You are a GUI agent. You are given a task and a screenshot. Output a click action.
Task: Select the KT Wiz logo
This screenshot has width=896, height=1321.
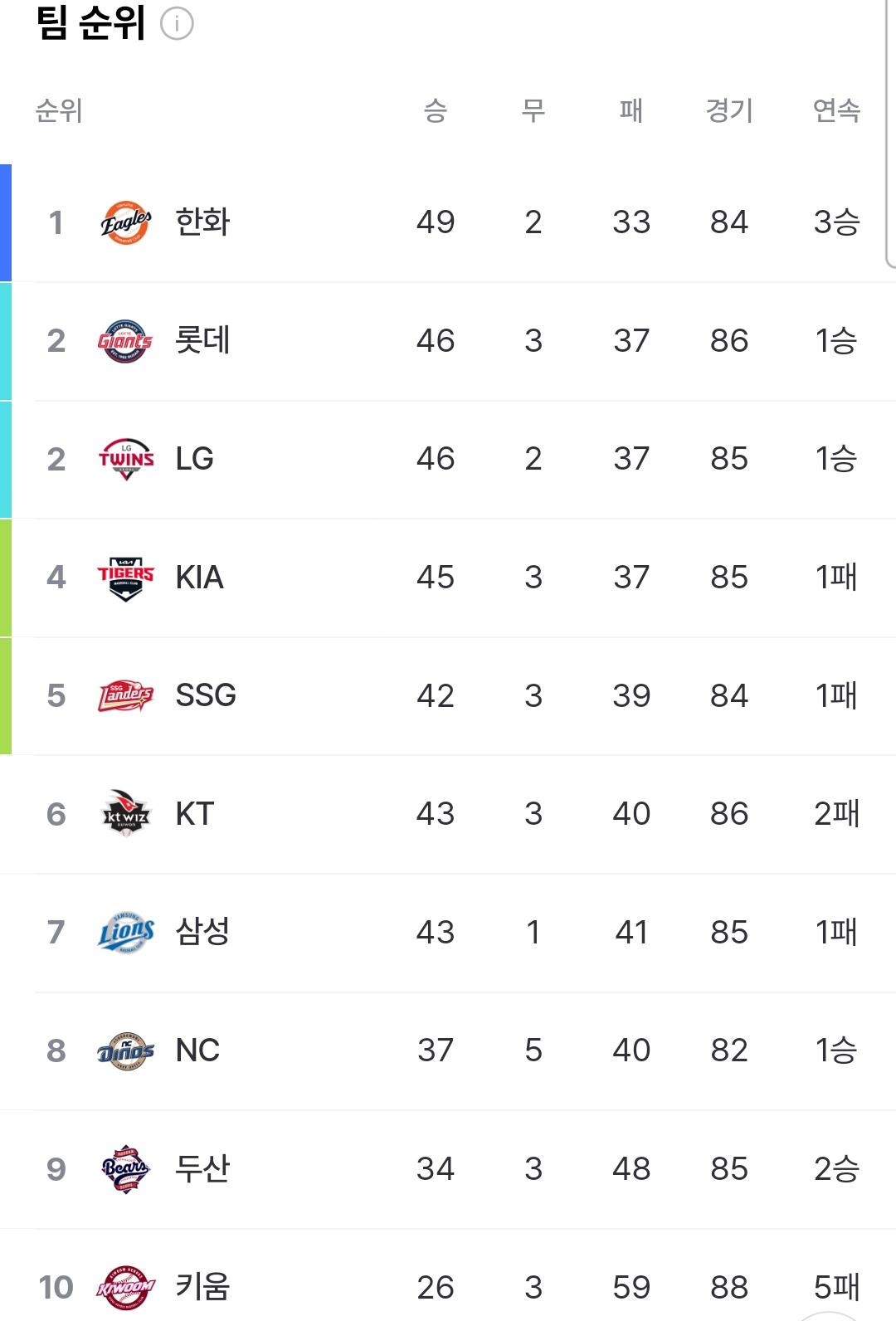point(126,814)
